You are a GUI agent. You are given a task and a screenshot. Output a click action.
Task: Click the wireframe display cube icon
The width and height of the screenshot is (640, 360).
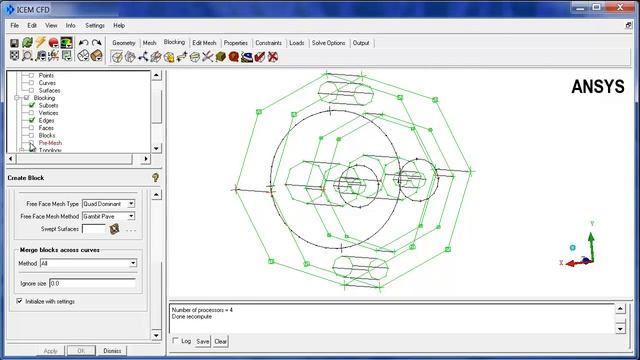click(83, 56)
